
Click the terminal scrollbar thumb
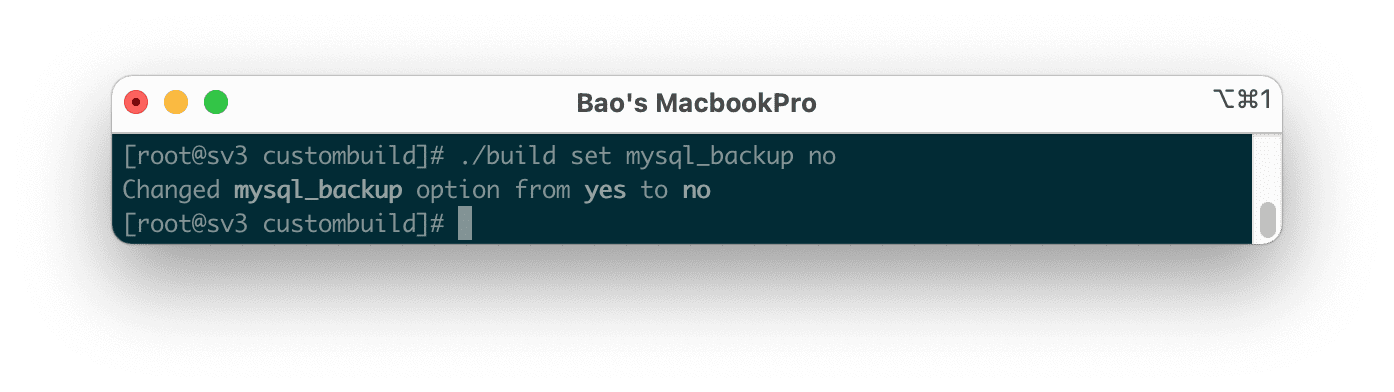[x=1268, y=220]
